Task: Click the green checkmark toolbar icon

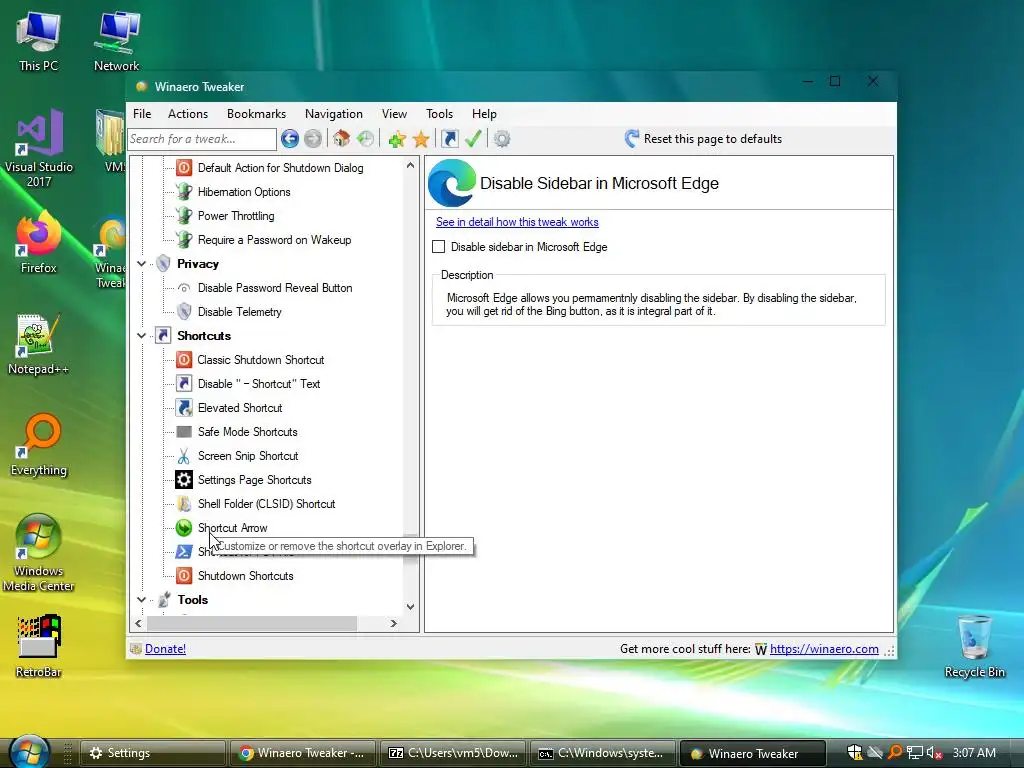Action: [473, 138]
